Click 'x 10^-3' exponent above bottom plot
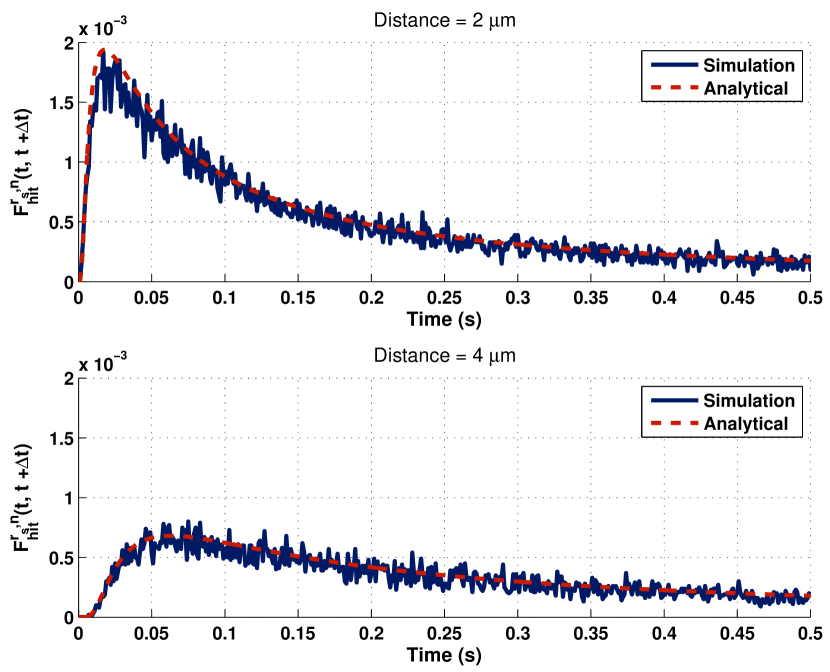 click(x=103, y=362)
